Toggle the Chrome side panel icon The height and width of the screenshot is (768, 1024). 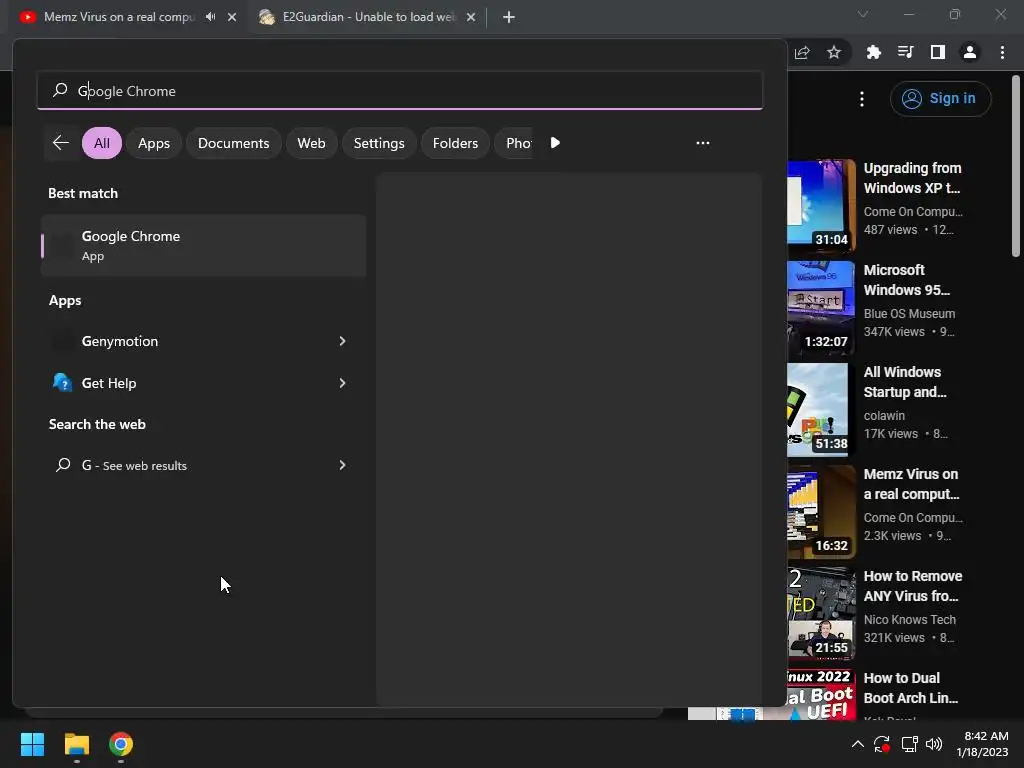(938, 52)
